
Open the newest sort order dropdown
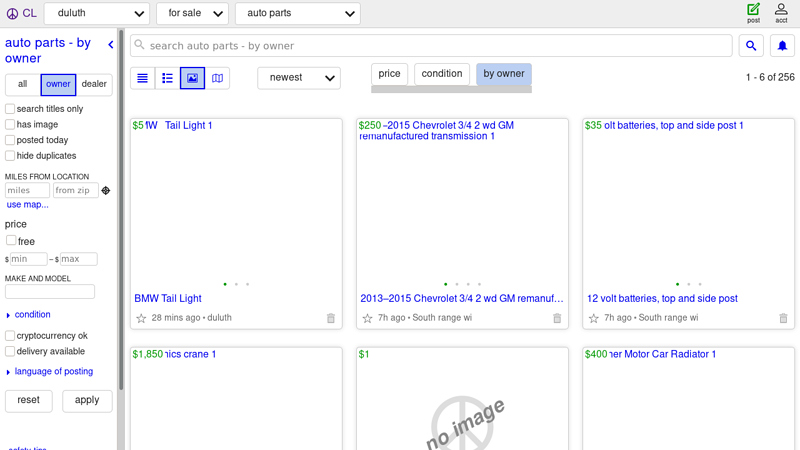(299, 78)
